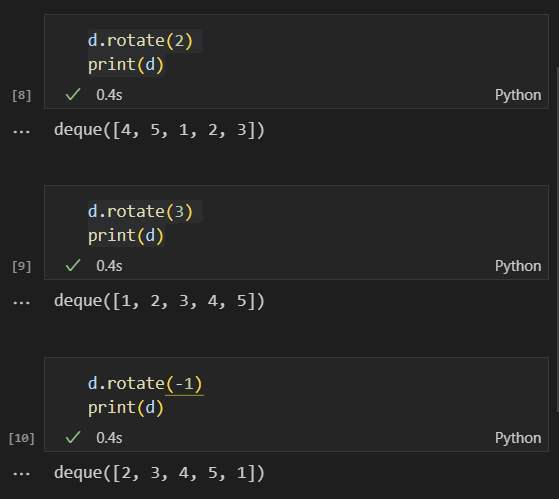Image resolution: width=559 pixels, height=499 pixels.
Task: Click the d.rotate(3) code line
Action: (x=140, y=212)
